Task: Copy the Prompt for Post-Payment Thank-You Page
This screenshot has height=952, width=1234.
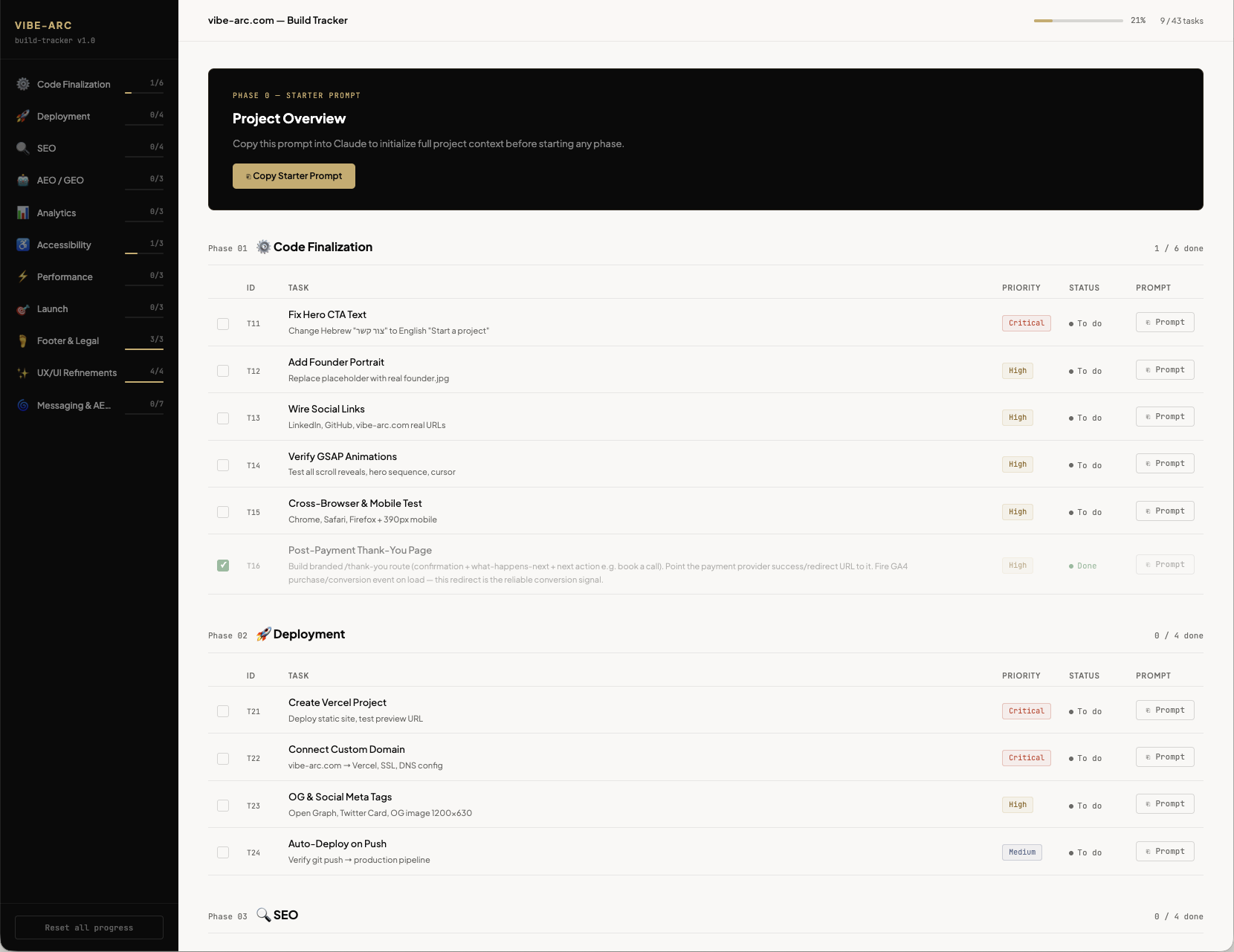Action: pyautogui.click(x=1165, y=564)
